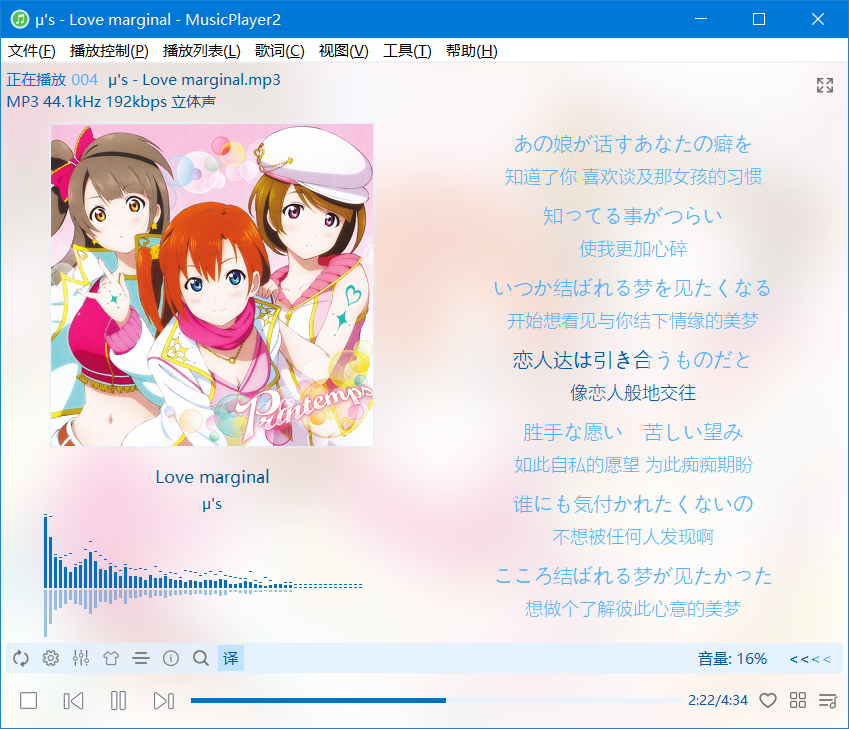Click the MP3 44.1kHz 192kbps format info
The image size is (849, 729).
[x=111, y=102]
